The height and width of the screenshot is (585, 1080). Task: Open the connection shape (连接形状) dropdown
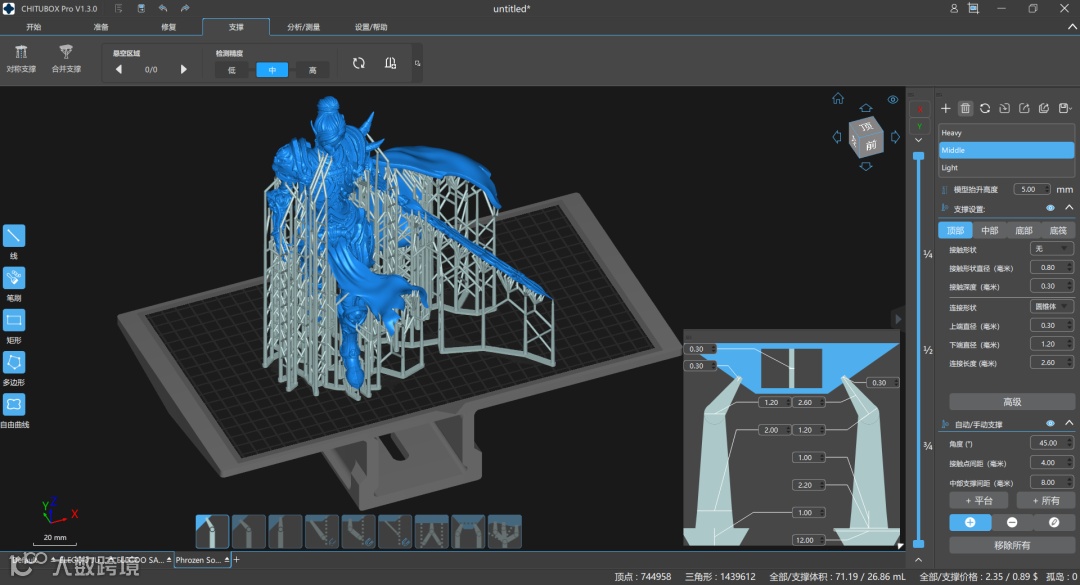pyautogui.click(x=1051, y=307)
